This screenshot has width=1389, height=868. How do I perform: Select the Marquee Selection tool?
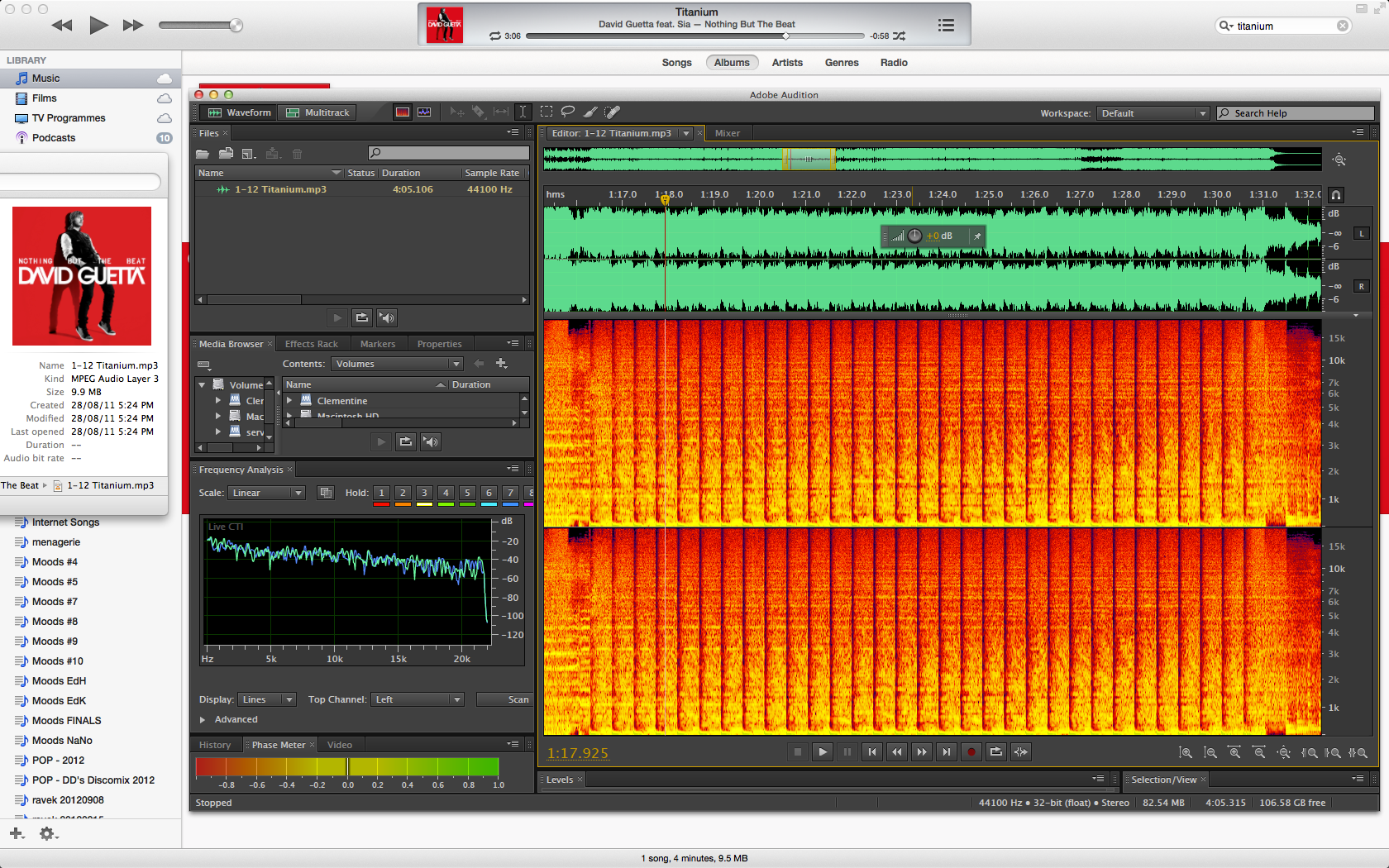(x=547, y=112)
